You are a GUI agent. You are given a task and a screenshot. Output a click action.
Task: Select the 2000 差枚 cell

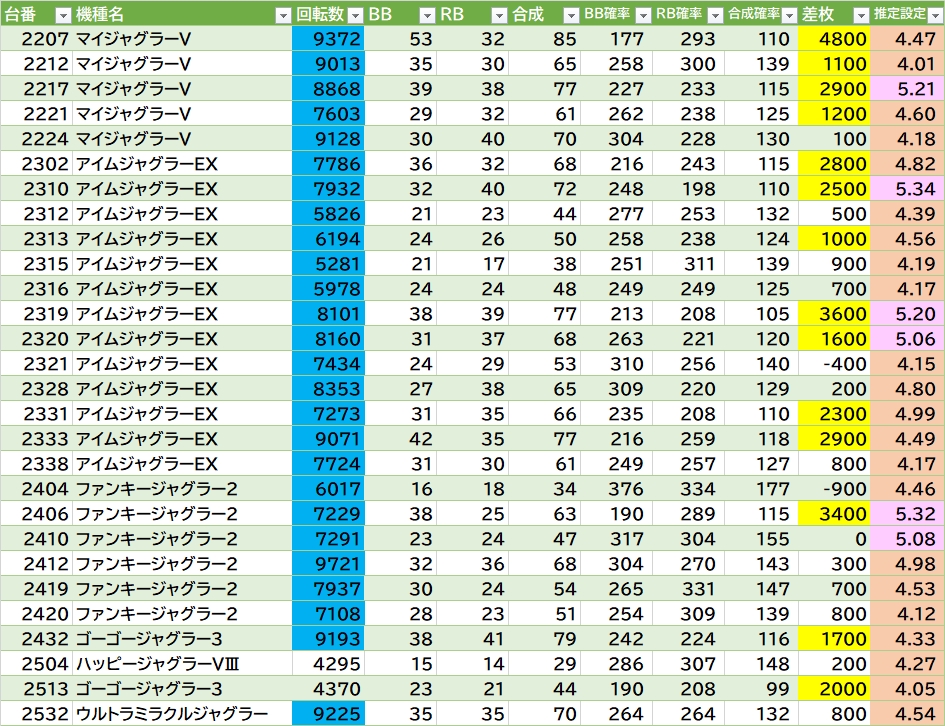[834, 689]
